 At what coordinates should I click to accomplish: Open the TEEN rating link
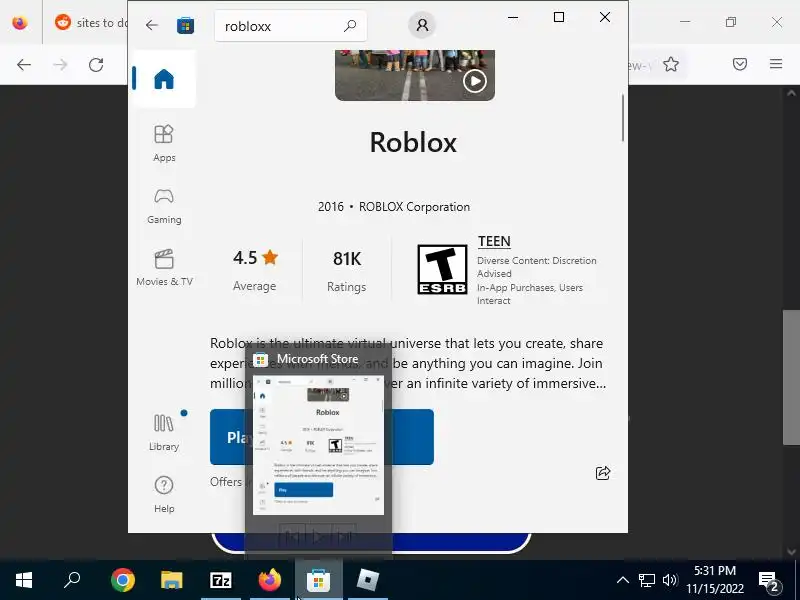[494, 241]
